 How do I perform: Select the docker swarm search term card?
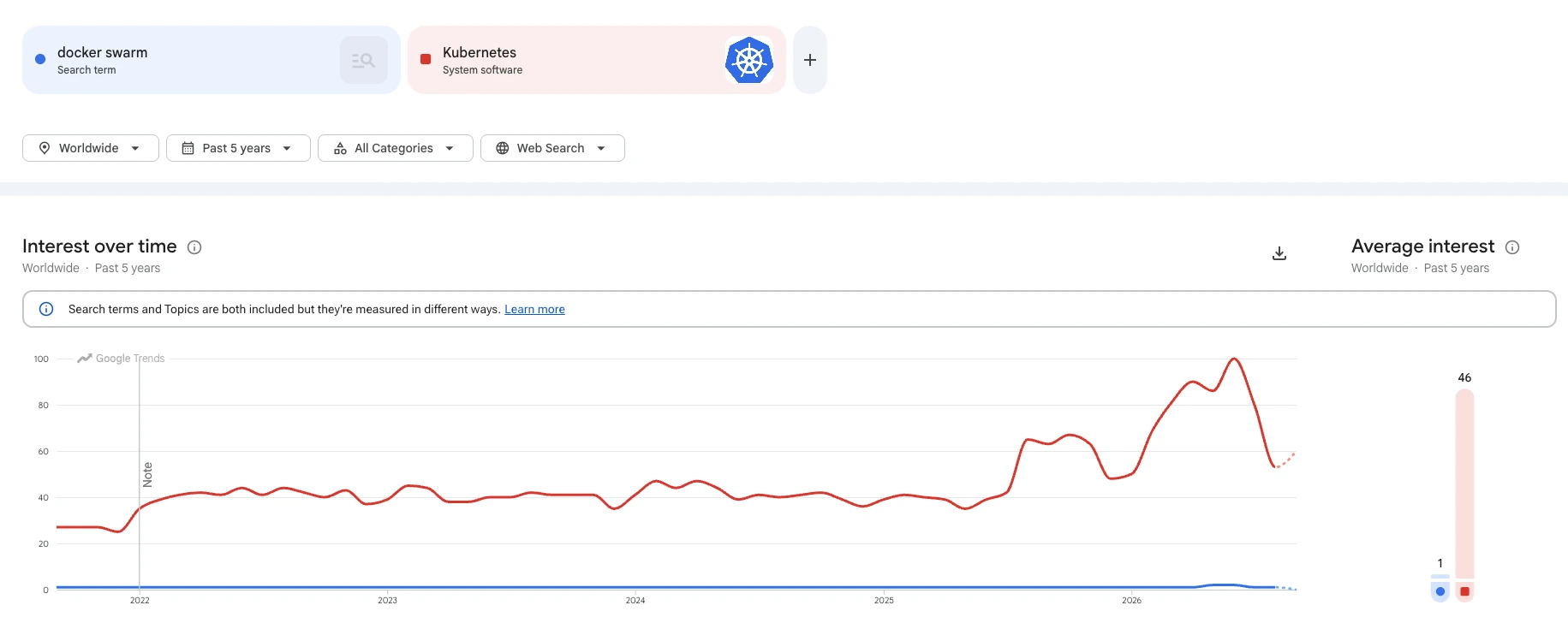212,60
